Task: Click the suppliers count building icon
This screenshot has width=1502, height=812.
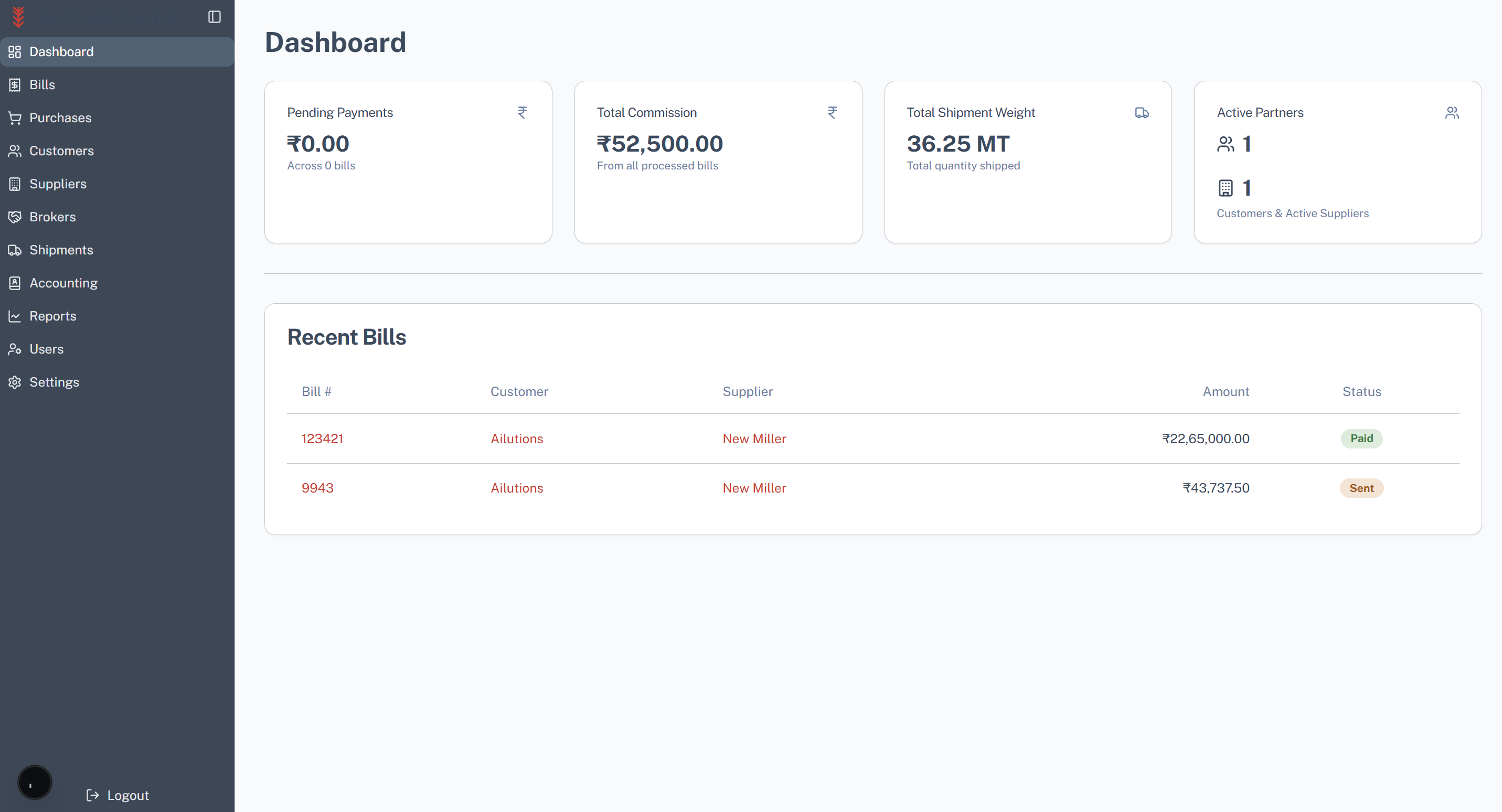Action: [x=1226, y=188]
